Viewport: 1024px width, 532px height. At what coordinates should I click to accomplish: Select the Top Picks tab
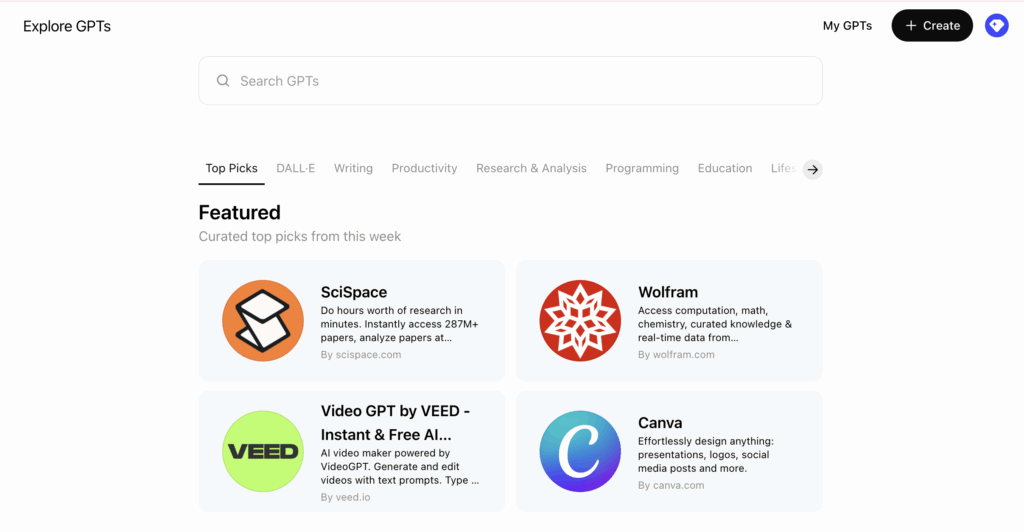231,168
